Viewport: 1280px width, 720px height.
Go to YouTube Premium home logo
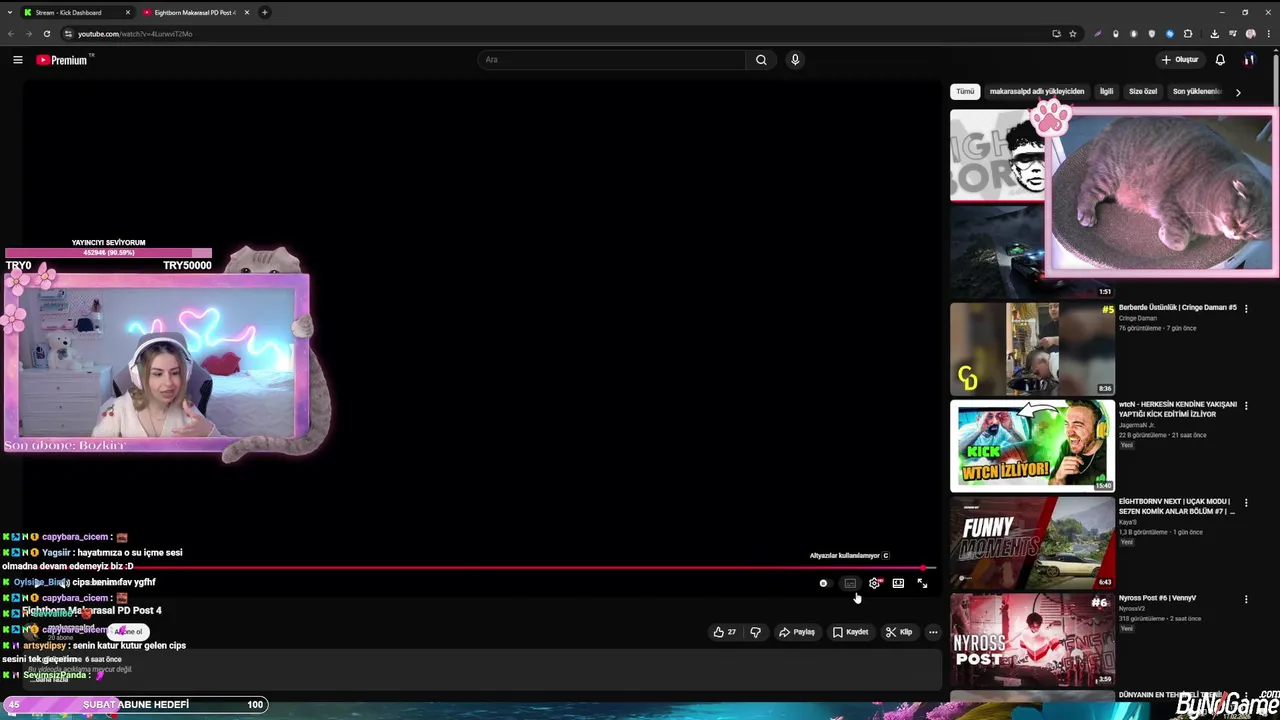tap(62, 60)
